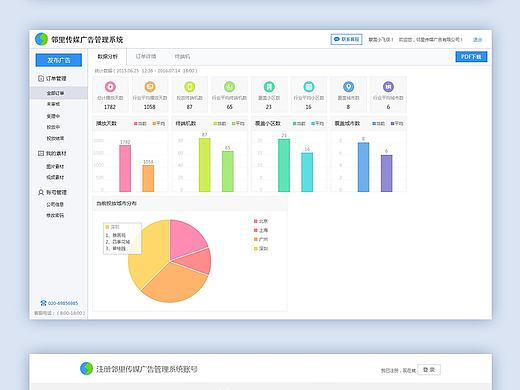Click the orange 1058 bar in 播放天数 chart
Image resolution: width=520 pixels, height=390 pixels.
(148, 178)
